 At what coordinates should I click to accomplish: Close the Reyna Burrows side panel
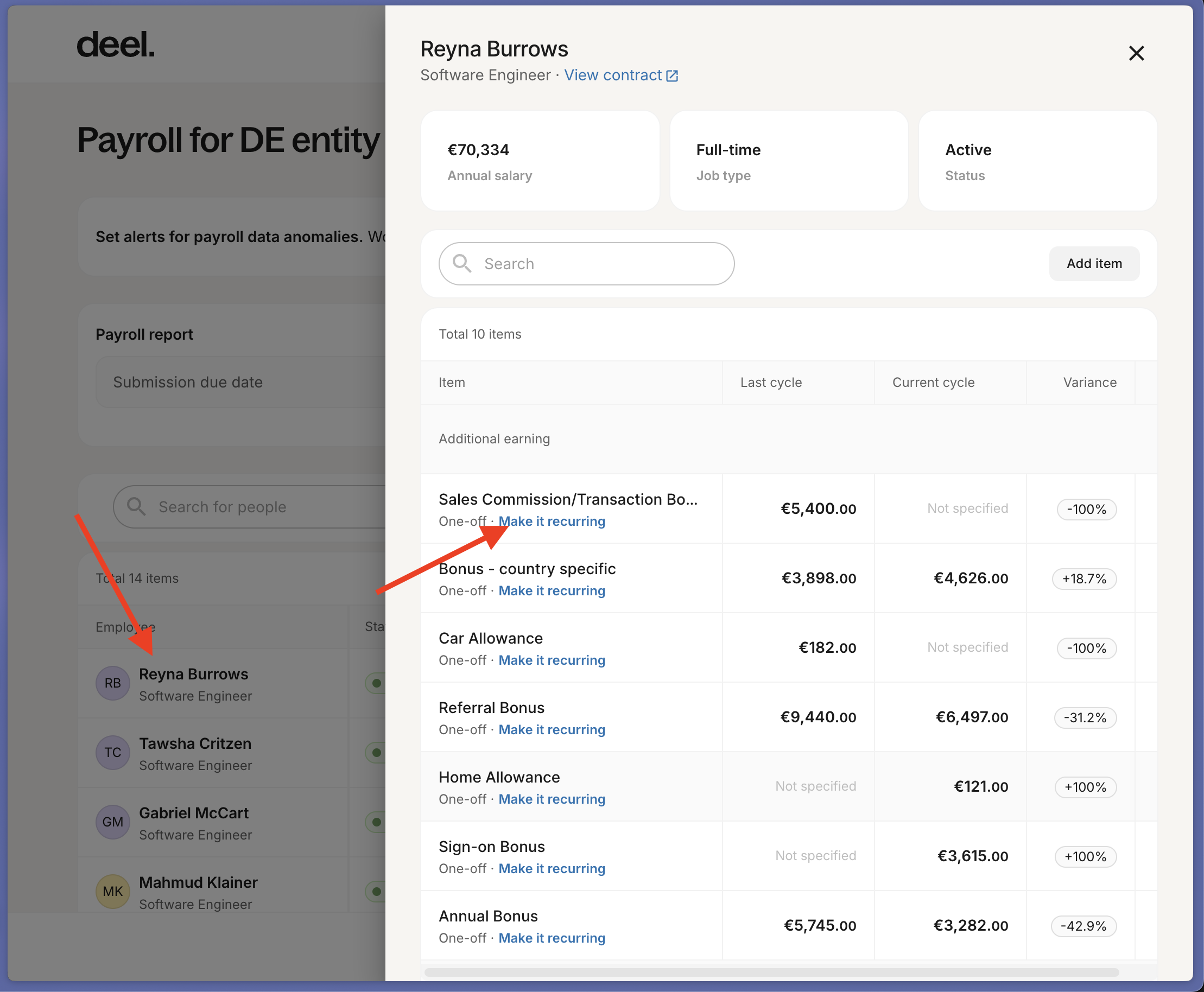[x=1136, y=53]
